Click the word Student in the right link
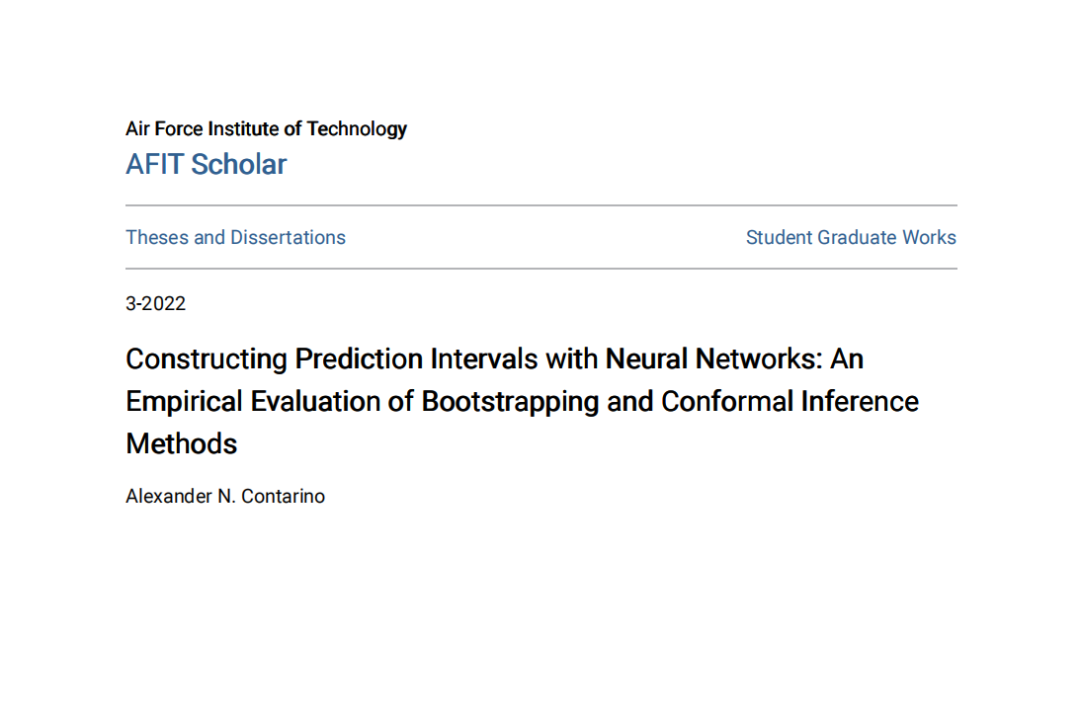This screenshot has height=717, width=1080. coord(779,237)
